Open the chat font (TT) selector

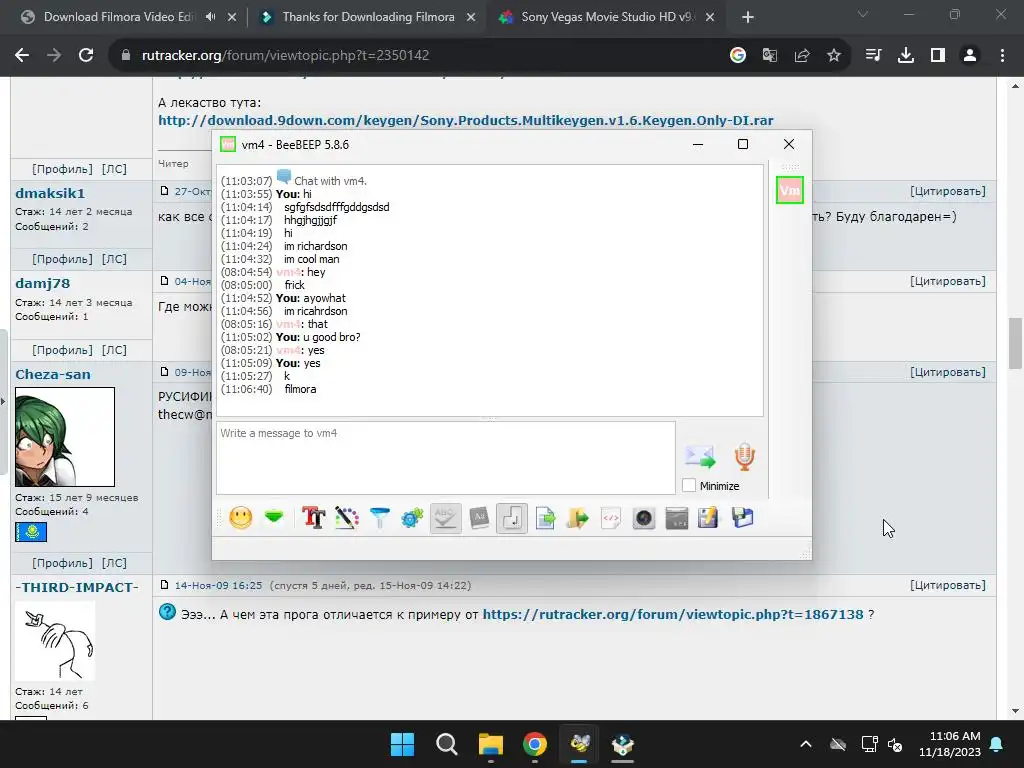point(313,518)
